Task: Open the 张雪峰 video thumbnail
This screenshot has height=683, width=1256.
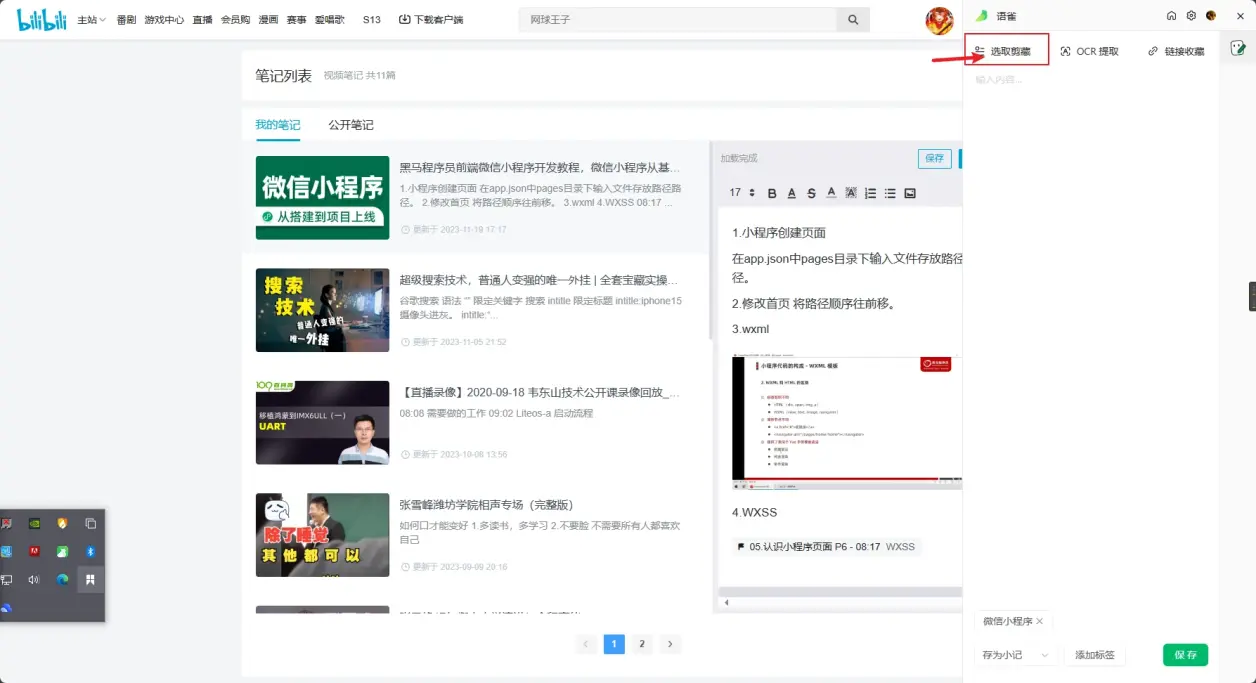Action: (322, 535)
